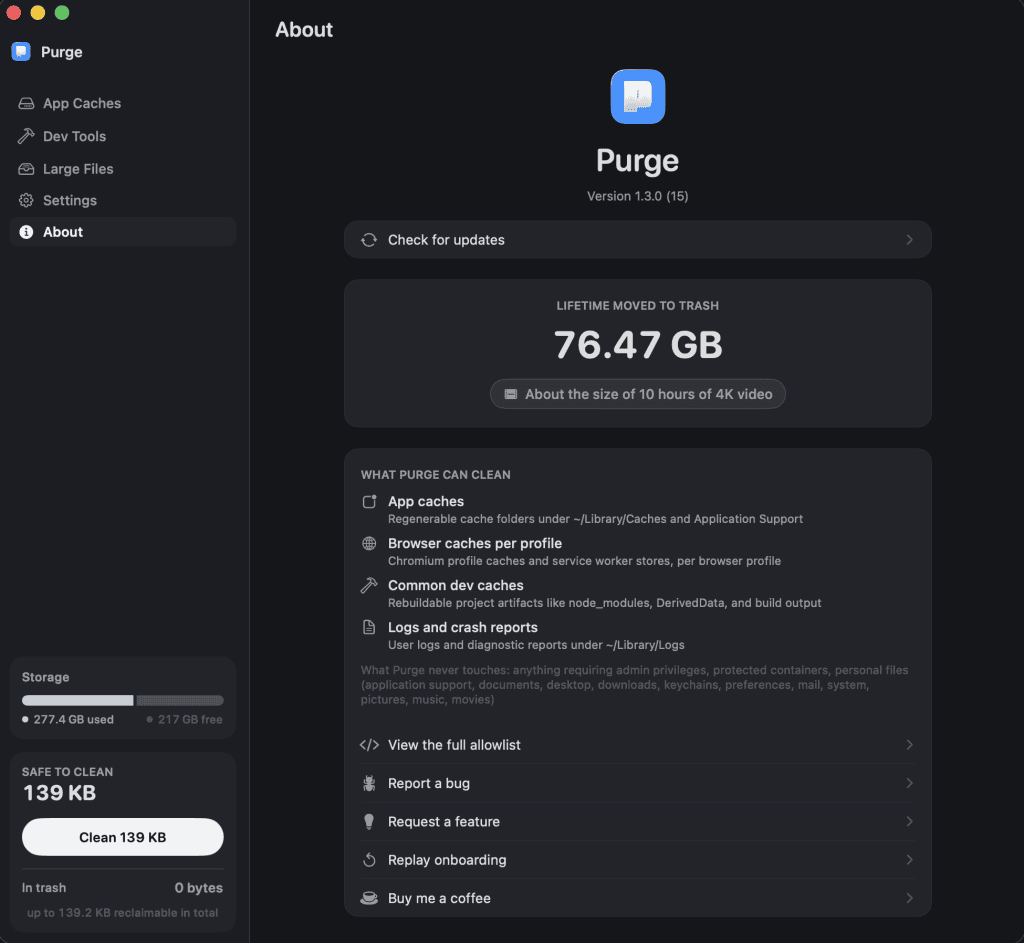Viewport: 1024px width, 943px height.
Task: Open chevron on Replay onboarding row
Action: 909,859
